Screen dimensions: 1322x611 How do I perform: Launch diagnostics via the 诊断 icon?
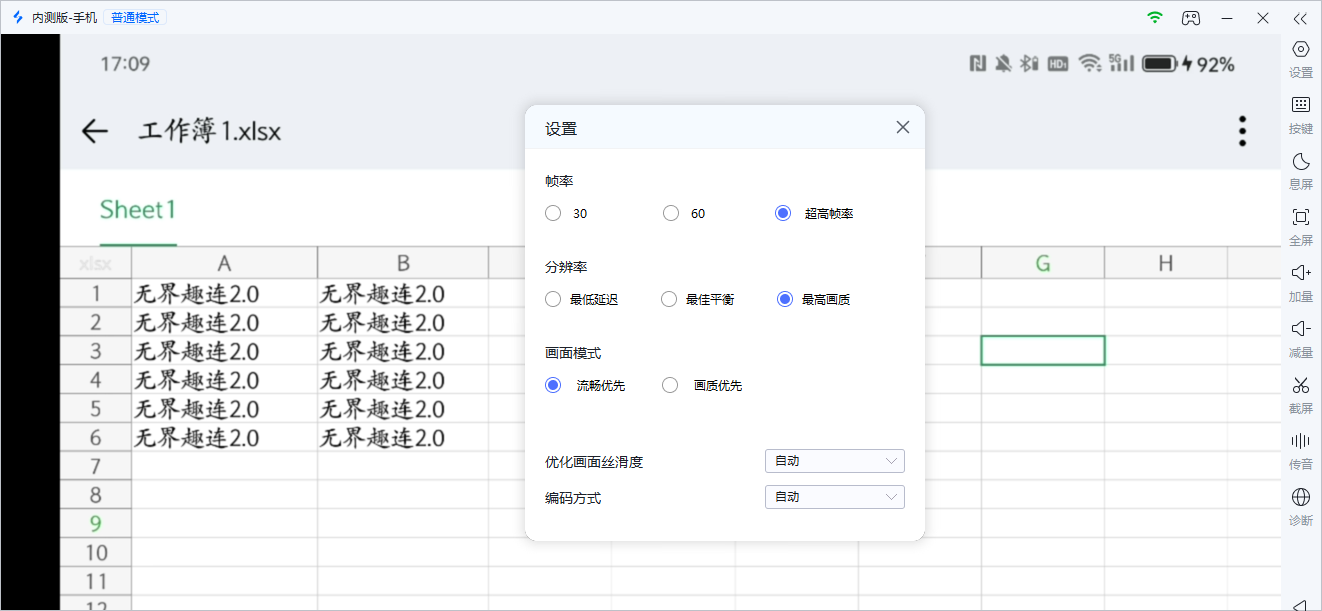(1300, 497)
